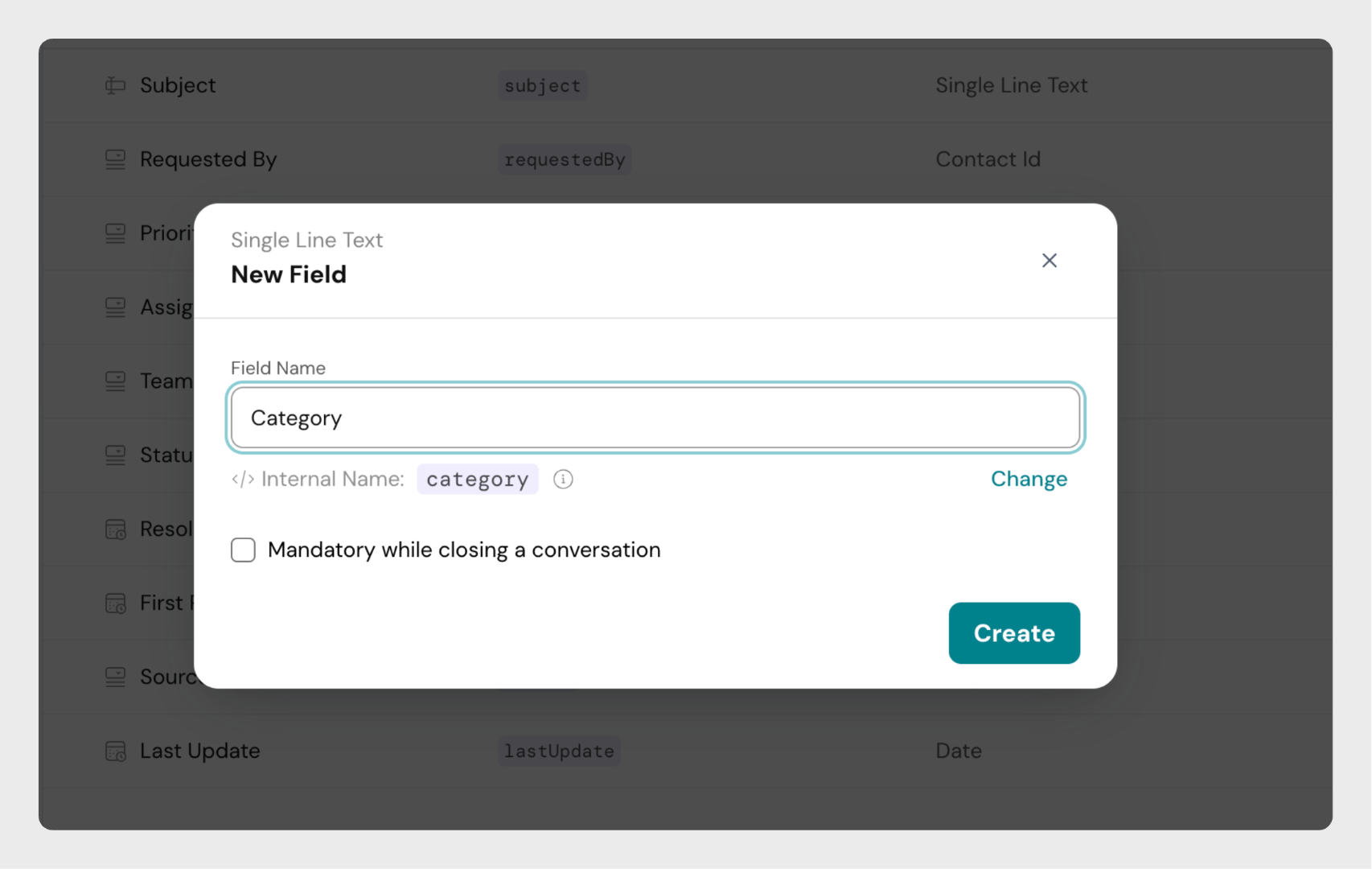Click the Team row icon
The height and width of the screenshot is (869, 1372).
coord(116,381)
